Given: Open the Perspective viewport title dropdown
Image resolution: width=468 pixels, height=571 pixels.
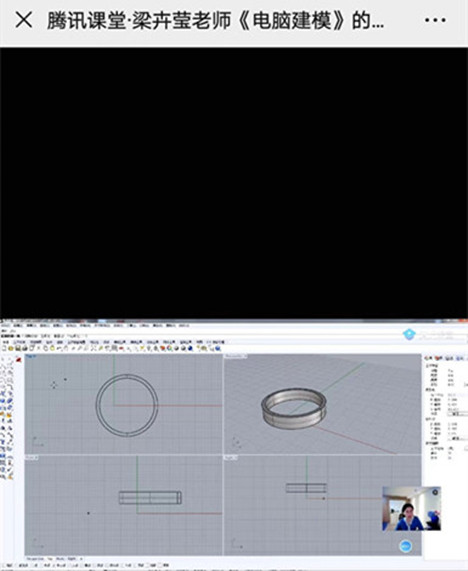Looking at the screenshot, I should (235, 356).
